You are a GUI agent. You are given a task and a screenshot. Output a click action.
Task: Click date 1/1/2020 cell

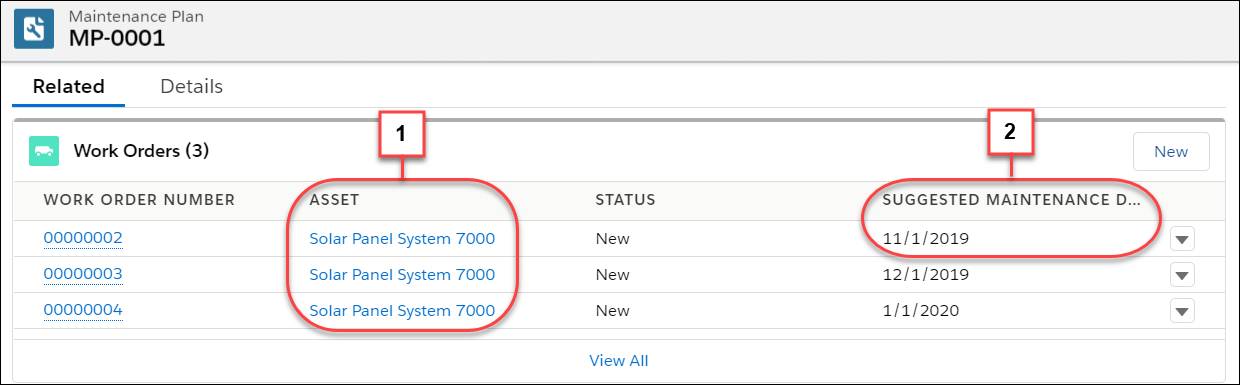point(920,311)
